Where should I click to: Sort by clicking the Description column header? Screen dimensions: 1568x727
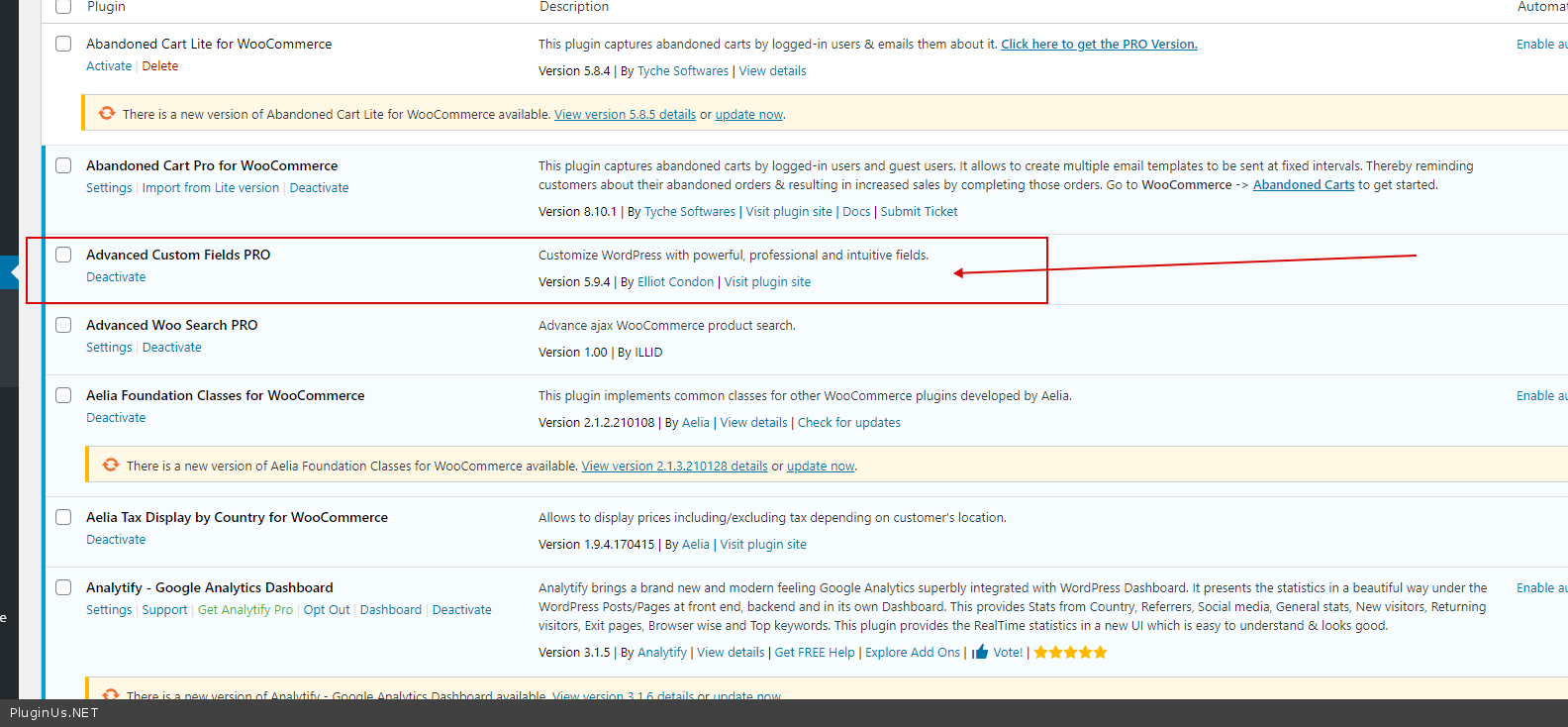tap(574, 7)
